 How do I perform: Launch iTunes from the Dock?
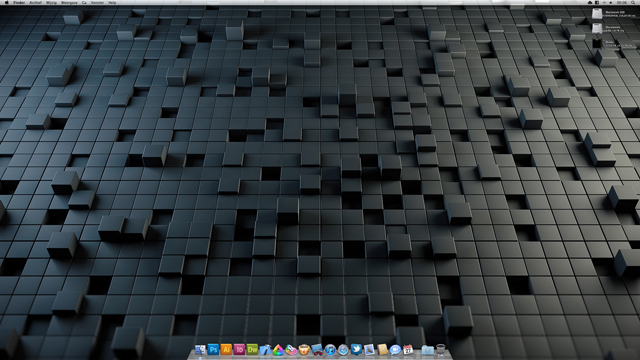coord(330,349)
